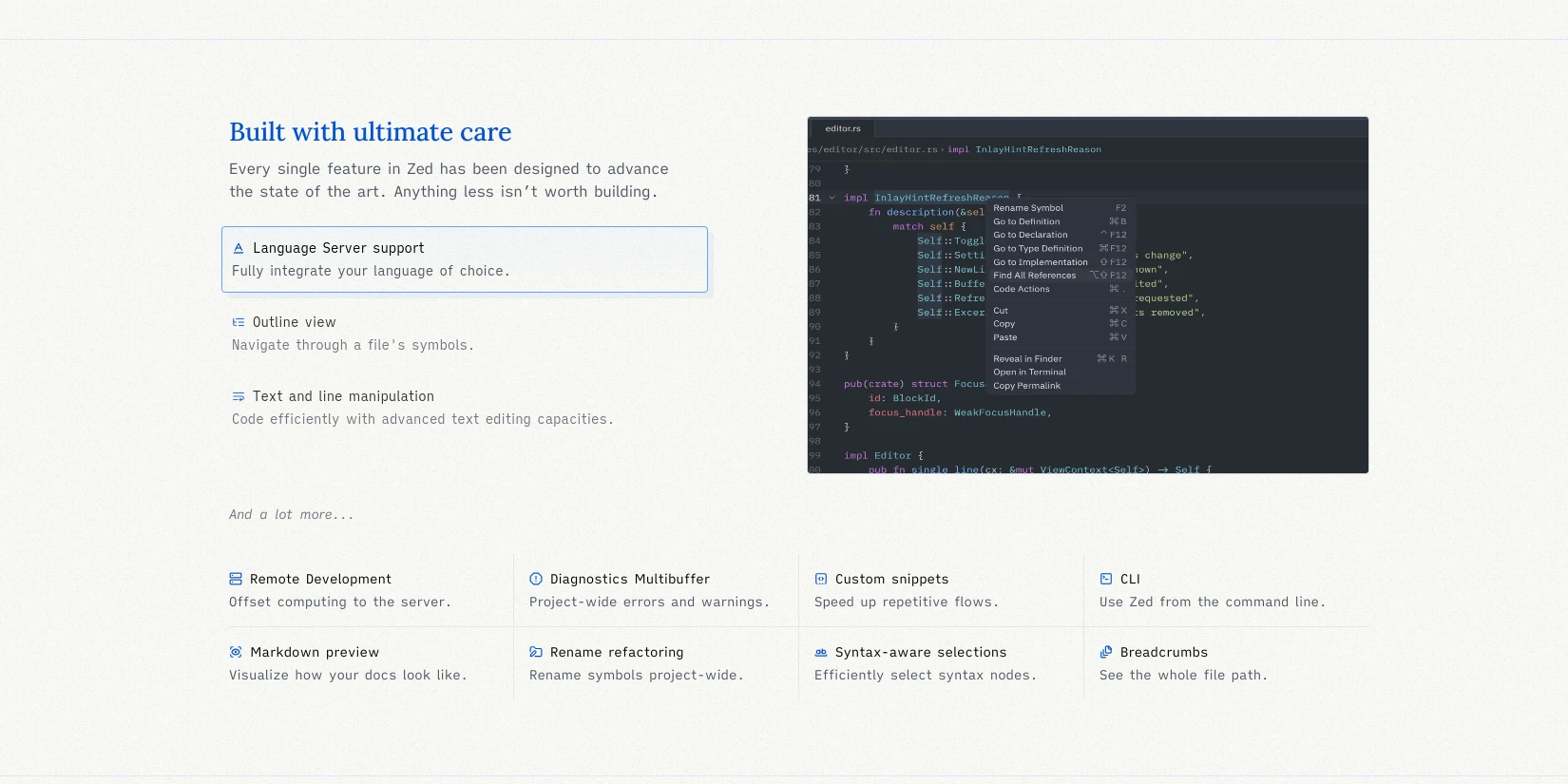Click the Custom snippets icon
This screenshot has width=1568, height=784.
click(821, 579)
